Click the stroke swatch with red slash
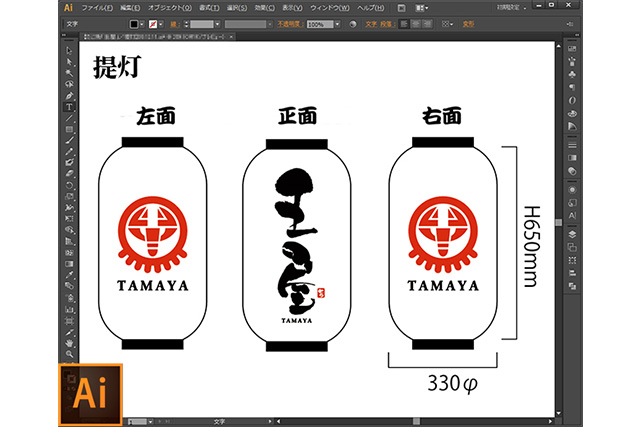 point(153,24)
